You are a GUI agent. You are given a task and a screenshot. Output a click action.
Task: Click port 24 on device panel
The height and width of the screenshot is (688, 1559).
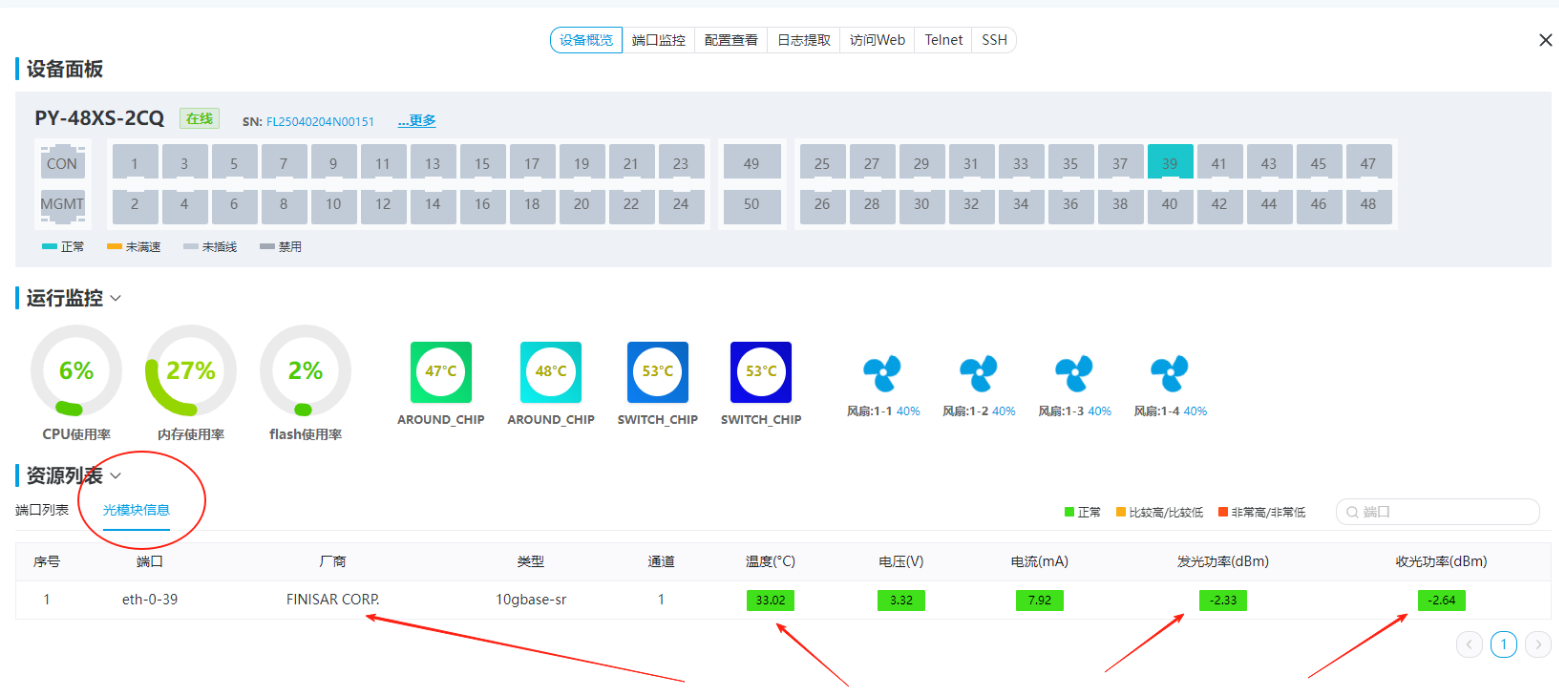(681, 206)
